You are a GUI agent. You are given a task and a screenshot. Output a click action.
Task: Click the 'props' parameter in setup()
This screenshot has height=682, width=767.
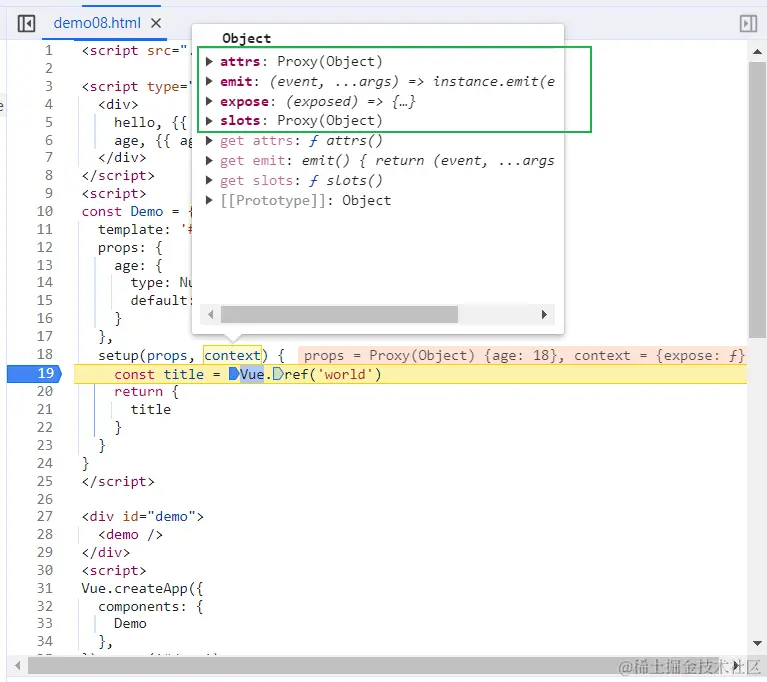click(x=167, y=356)
